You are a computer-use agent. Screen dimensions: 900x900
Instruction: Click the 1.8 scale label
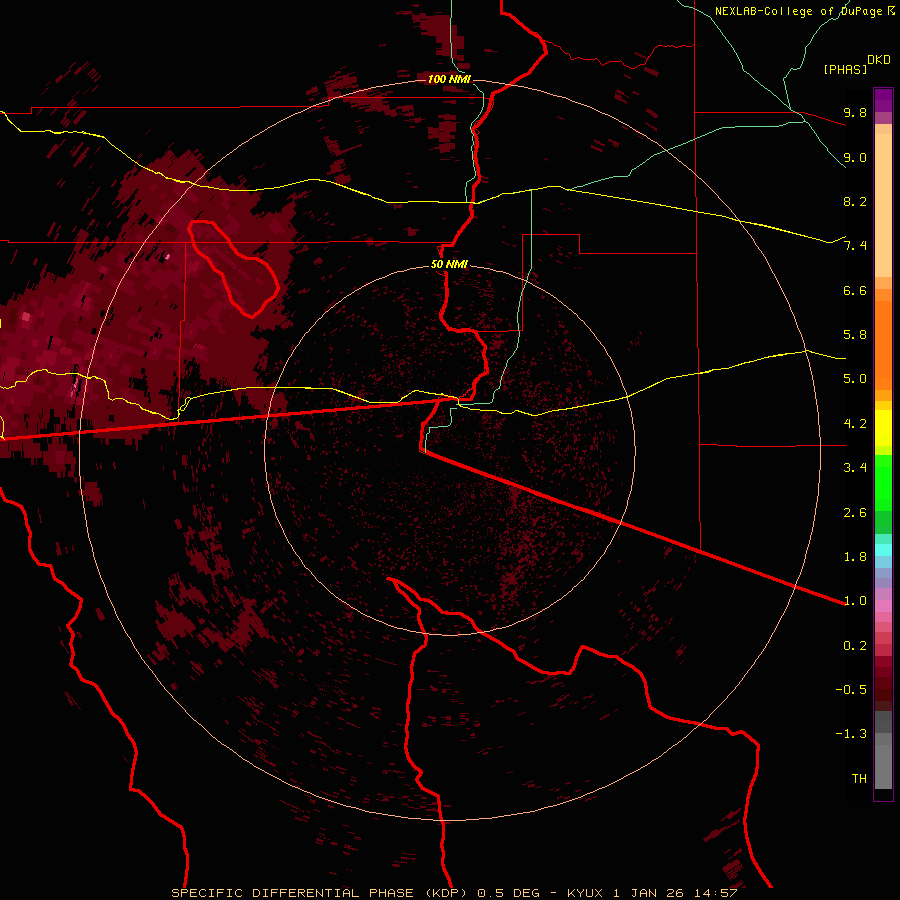(855, 557)
